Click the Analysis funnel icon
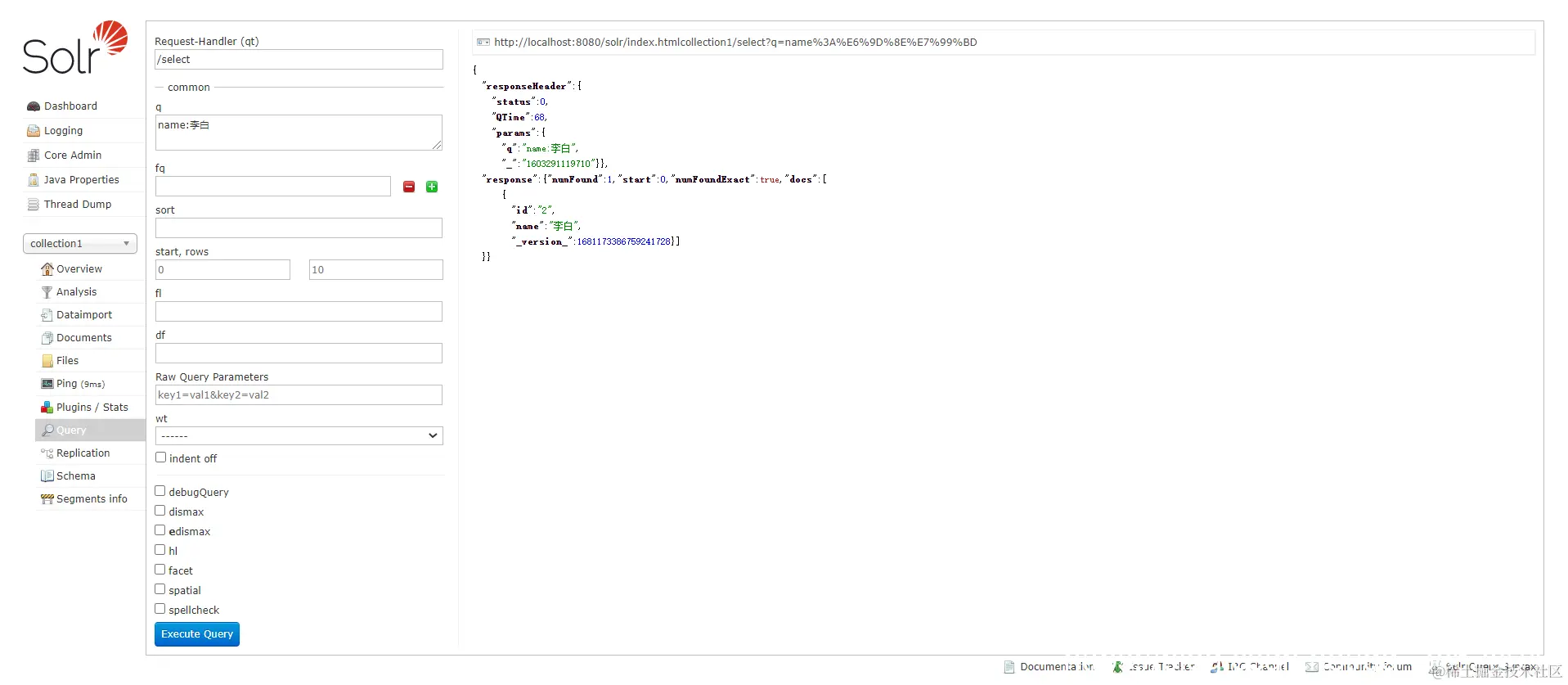1568x685 pixels. click(47, 292)
